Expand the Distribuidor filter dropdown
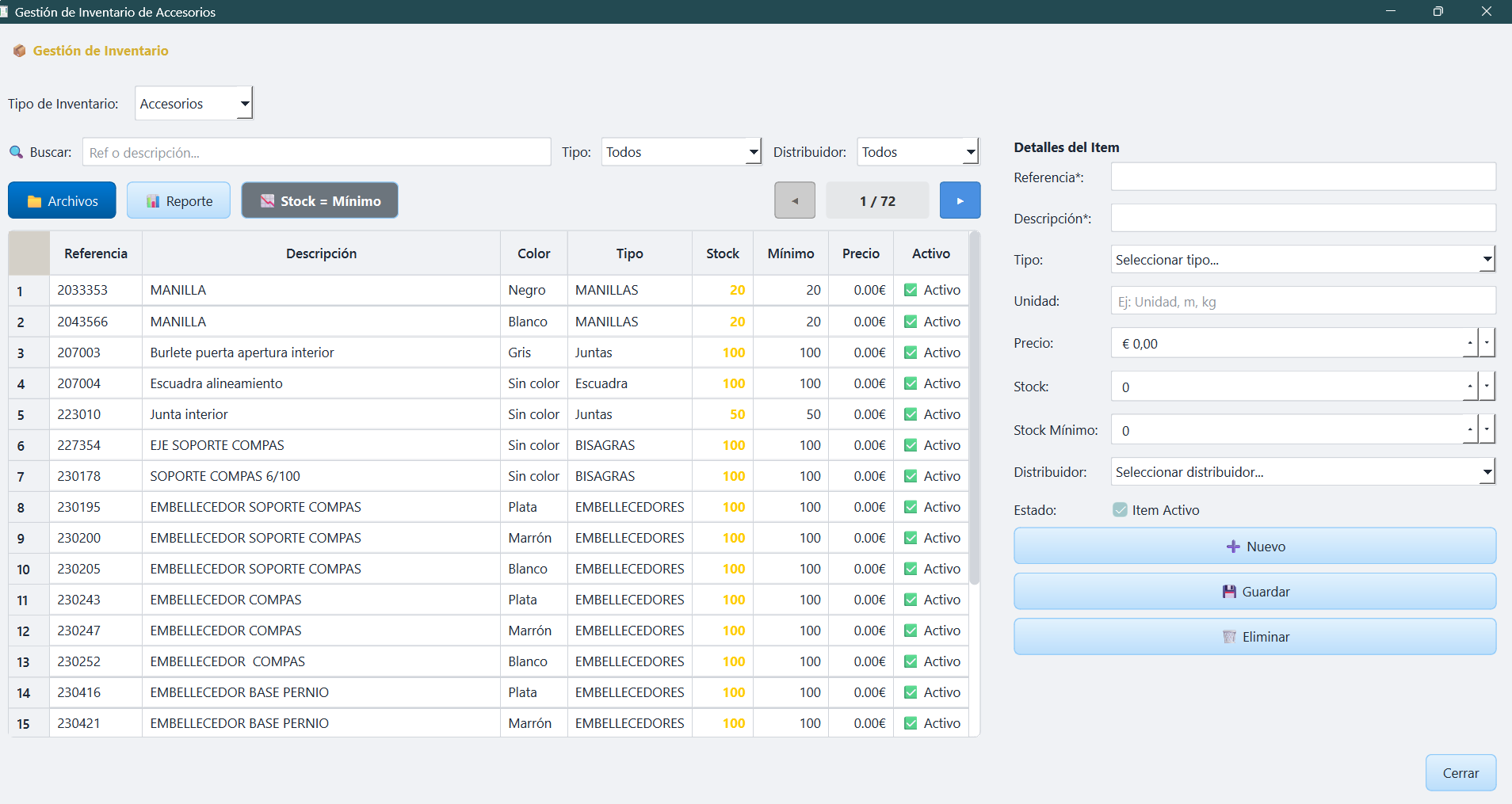1512x804 pixels. click(x=918, y=152)
